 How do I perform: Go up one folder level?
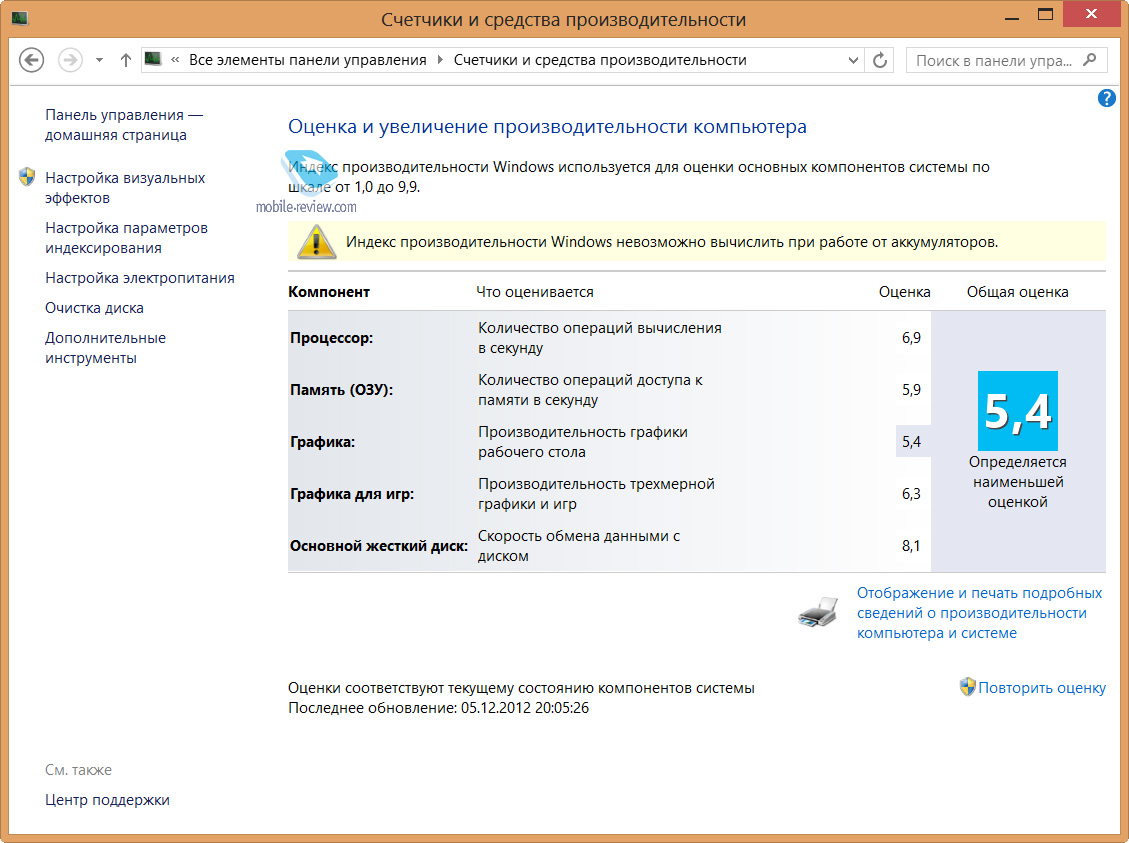(125, 60)
